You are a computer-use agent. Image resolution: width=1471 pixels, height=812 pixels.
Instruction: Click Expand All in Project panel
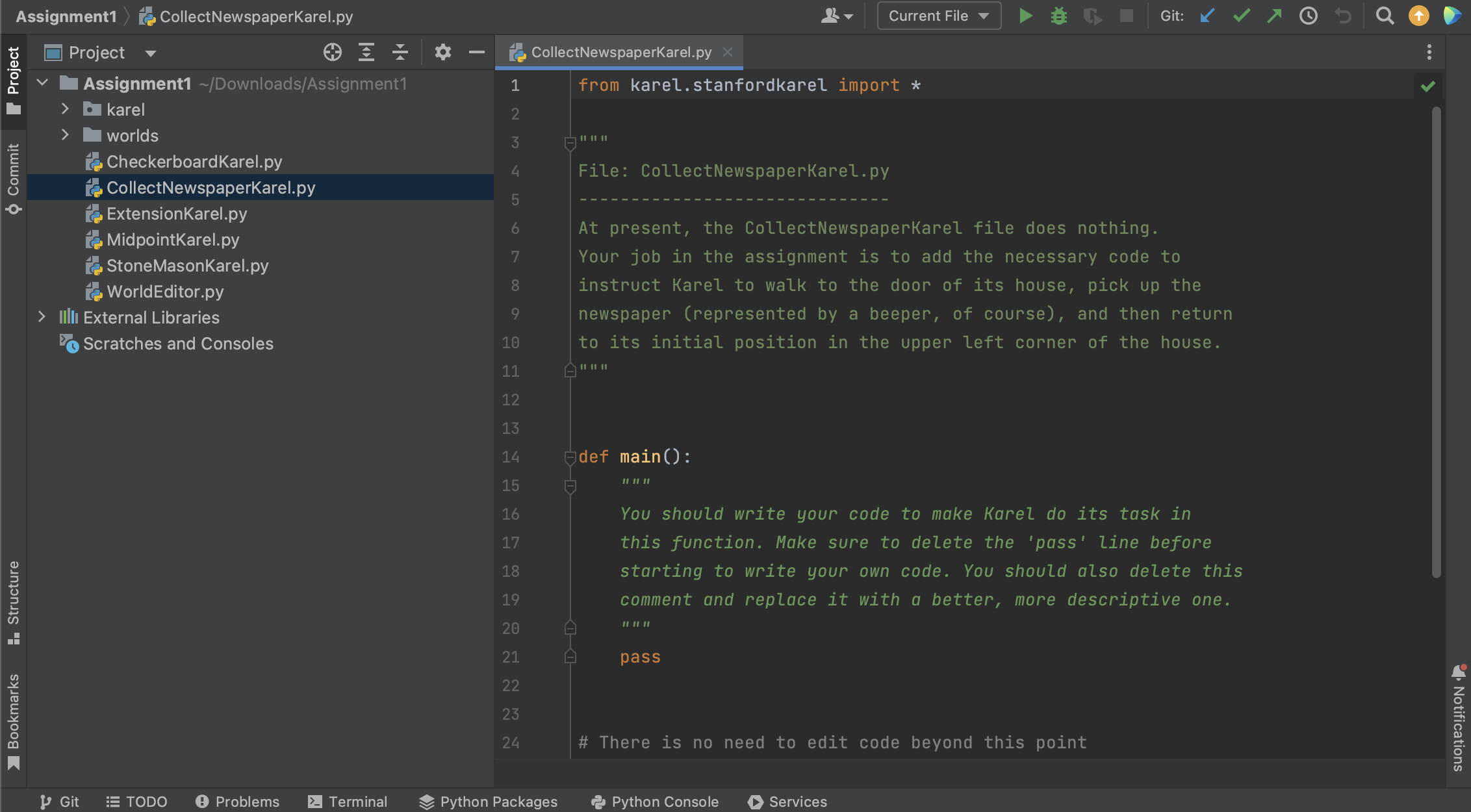pyautogui.click(x=366, y=52)
